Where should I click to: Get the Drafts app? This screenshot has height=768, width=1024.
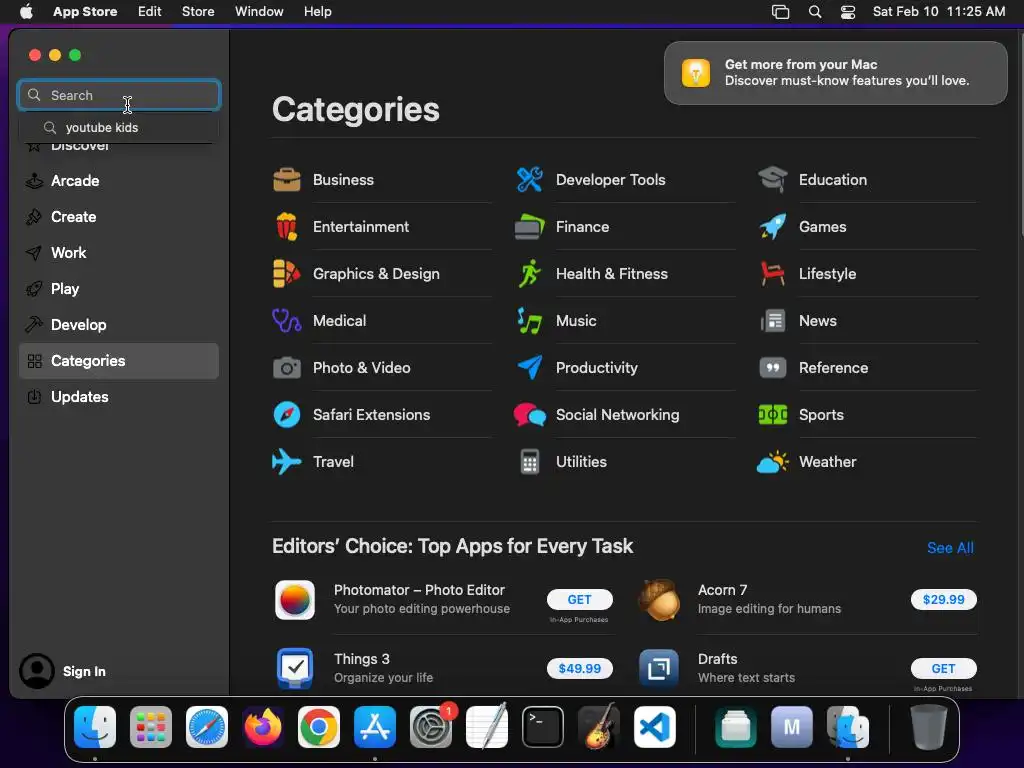click(943, 669)
